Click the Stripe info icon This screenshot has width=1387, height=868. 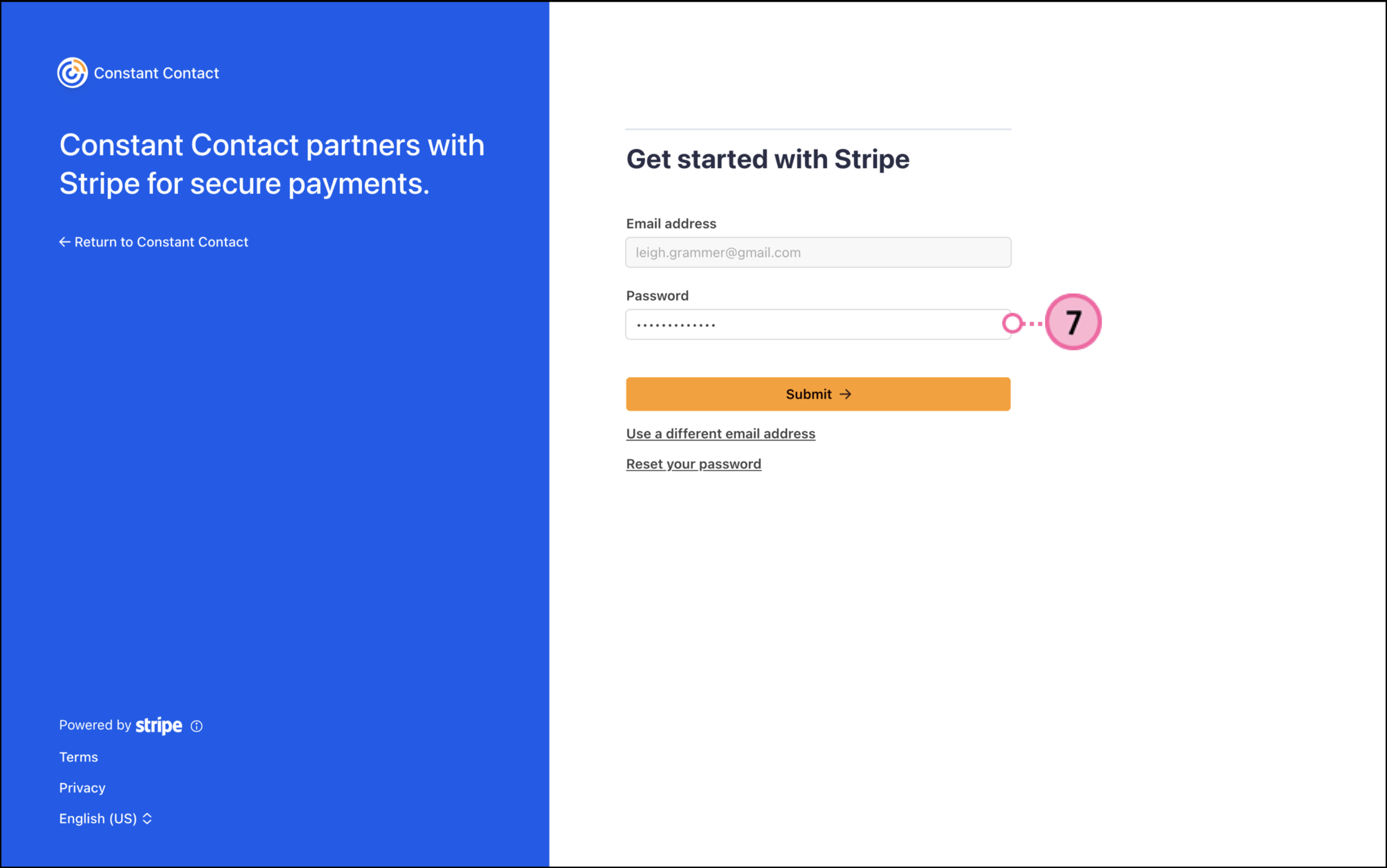click(x=196, y=726)
